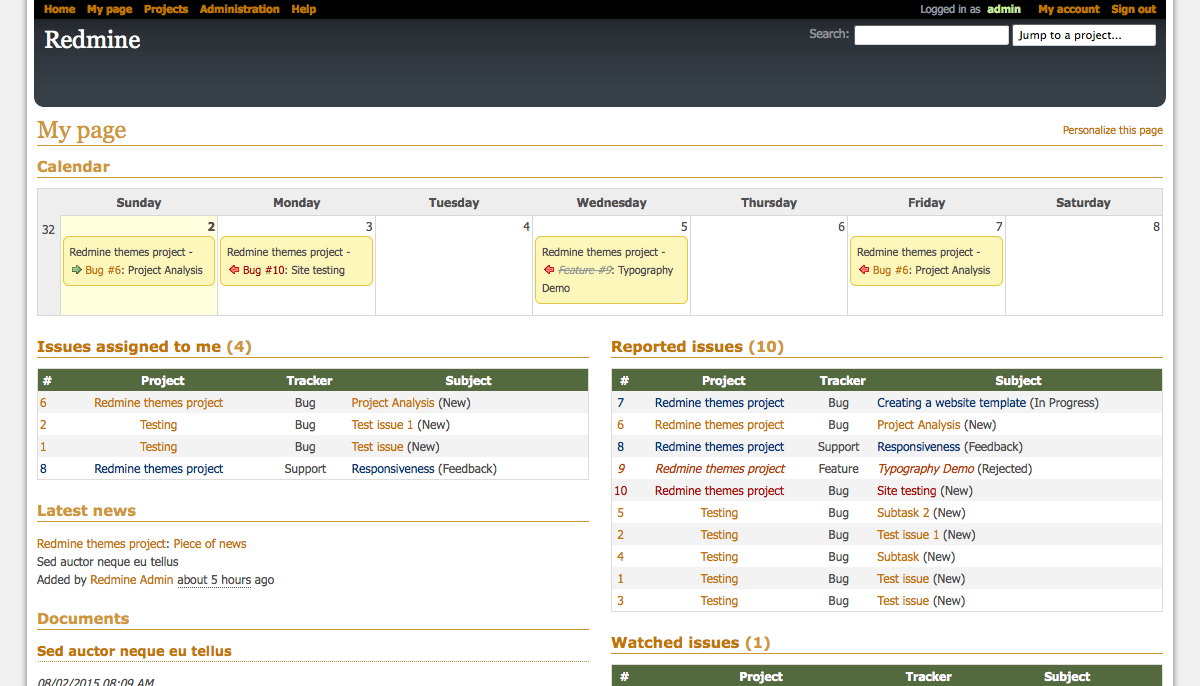The width and height of the screenshot is (1200, 686).
Task: Click Responsiveness subject in reported issues
Action: pos(918,447)
